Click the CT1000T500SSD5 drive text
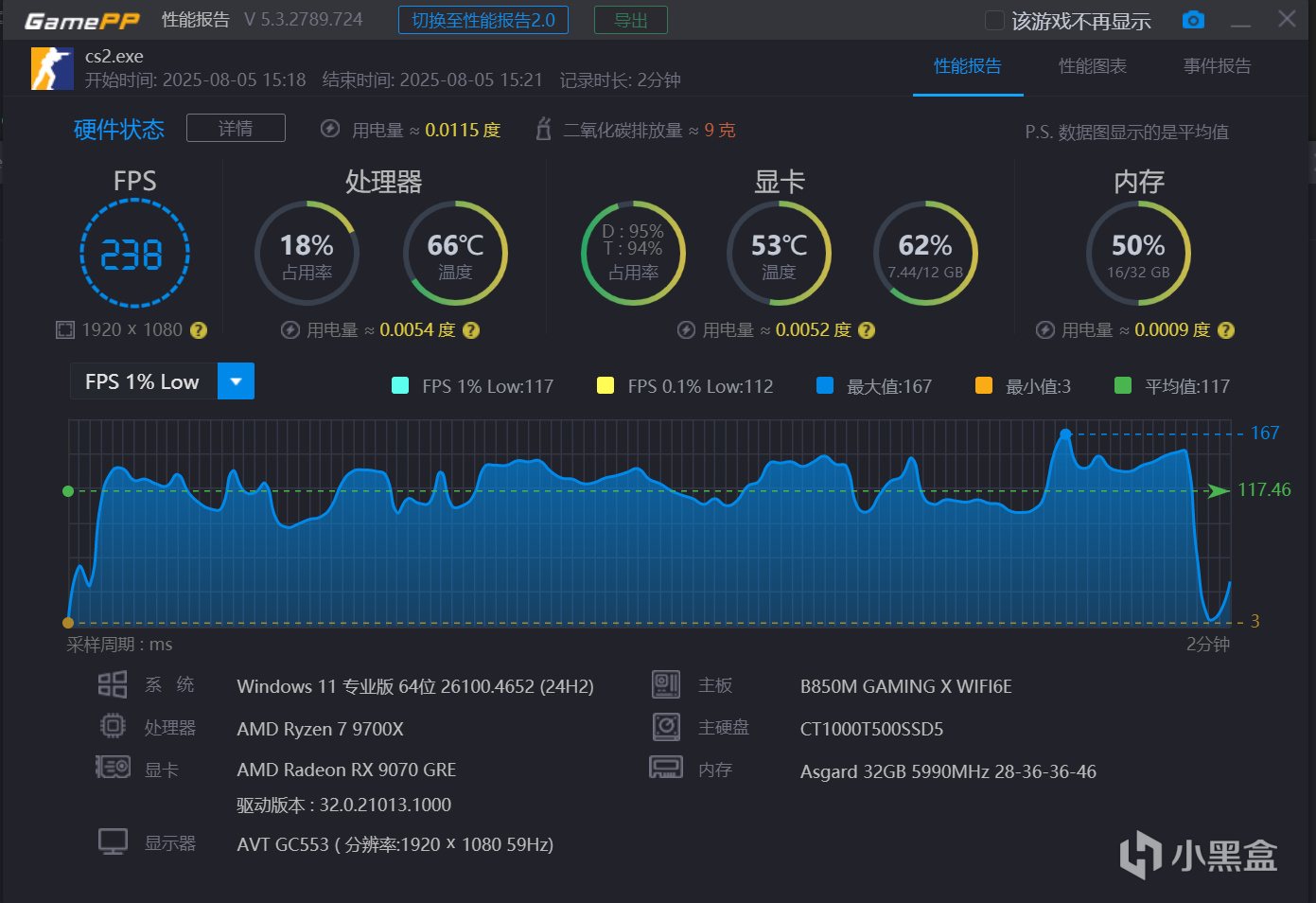The image size is (1316, 903). point(871,729)
